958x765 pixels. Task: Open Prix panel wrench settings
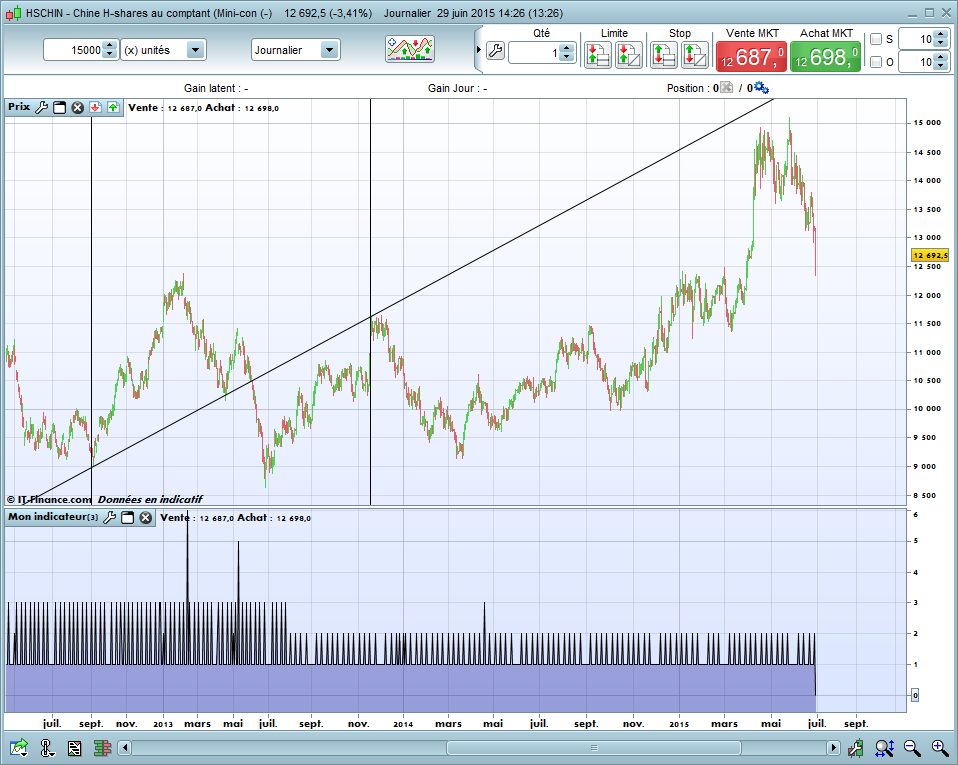(42, 108)
